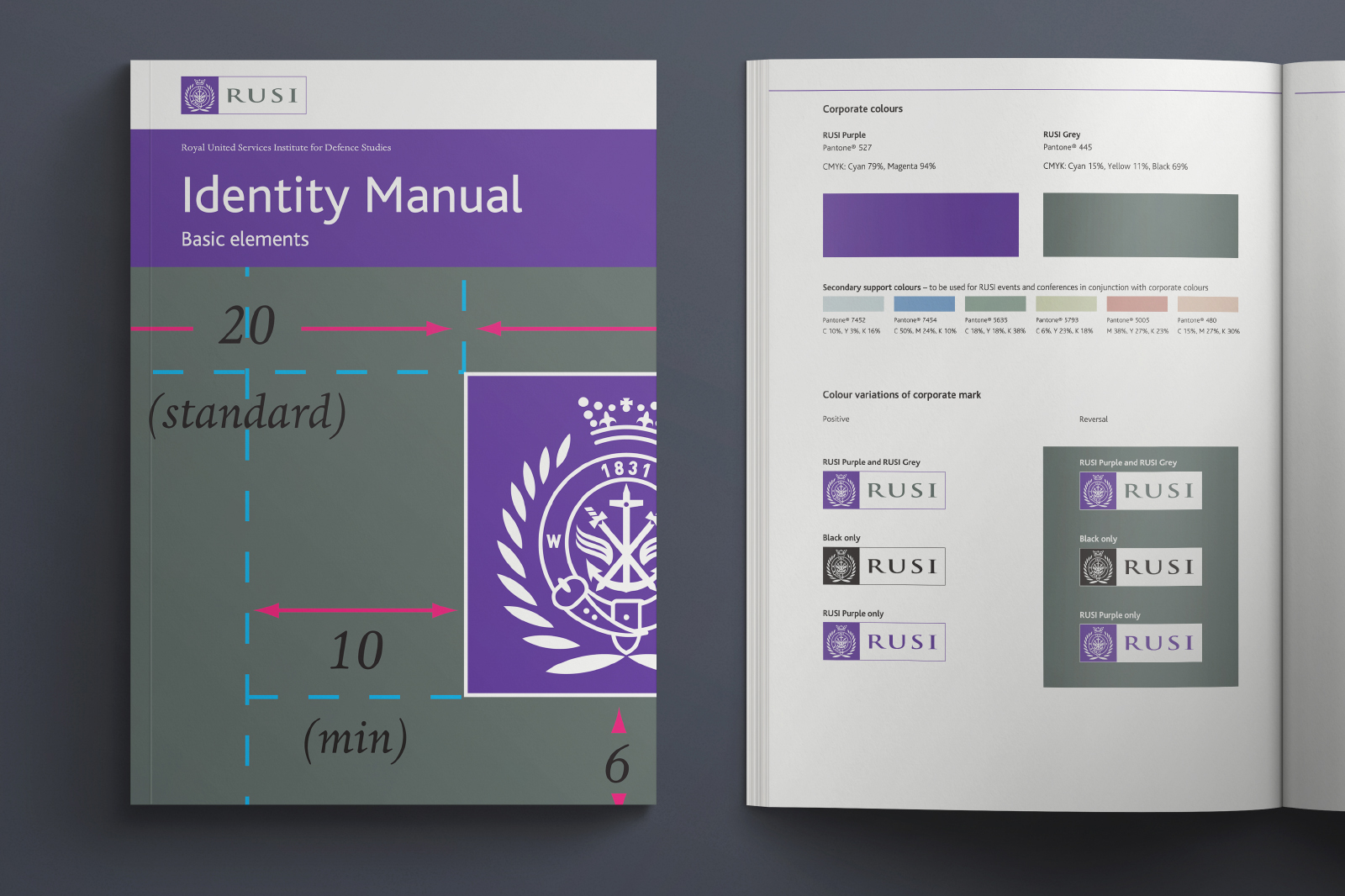Screen dimensions: 1345x896
Task: Select the positive Black only RUSI logo
Action: pyautogui.click(x=883, y=566)
